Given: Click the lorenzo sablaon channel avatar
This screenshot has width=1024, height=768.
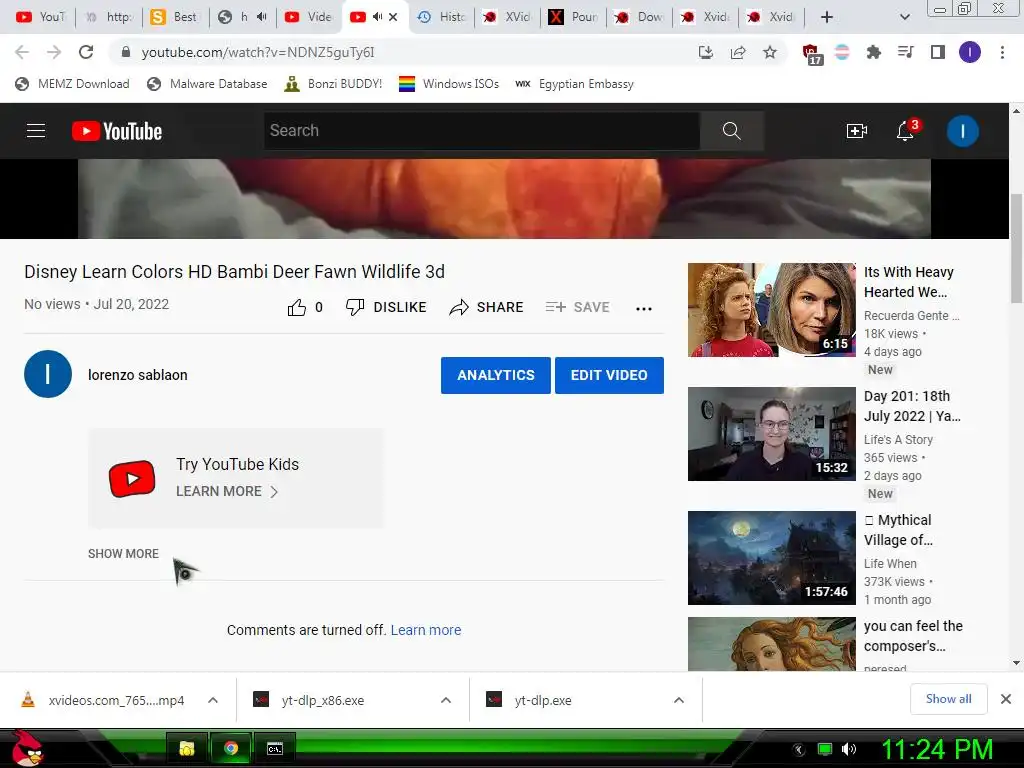Looking at the screenshot, I should pyautogui.click(x=48, y=374).
